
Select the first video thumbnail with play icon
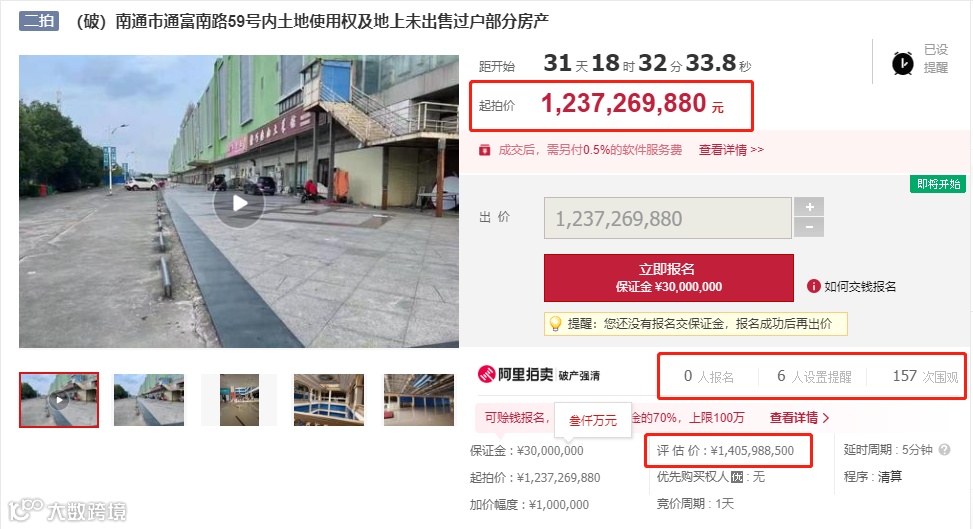pos(59,400)
